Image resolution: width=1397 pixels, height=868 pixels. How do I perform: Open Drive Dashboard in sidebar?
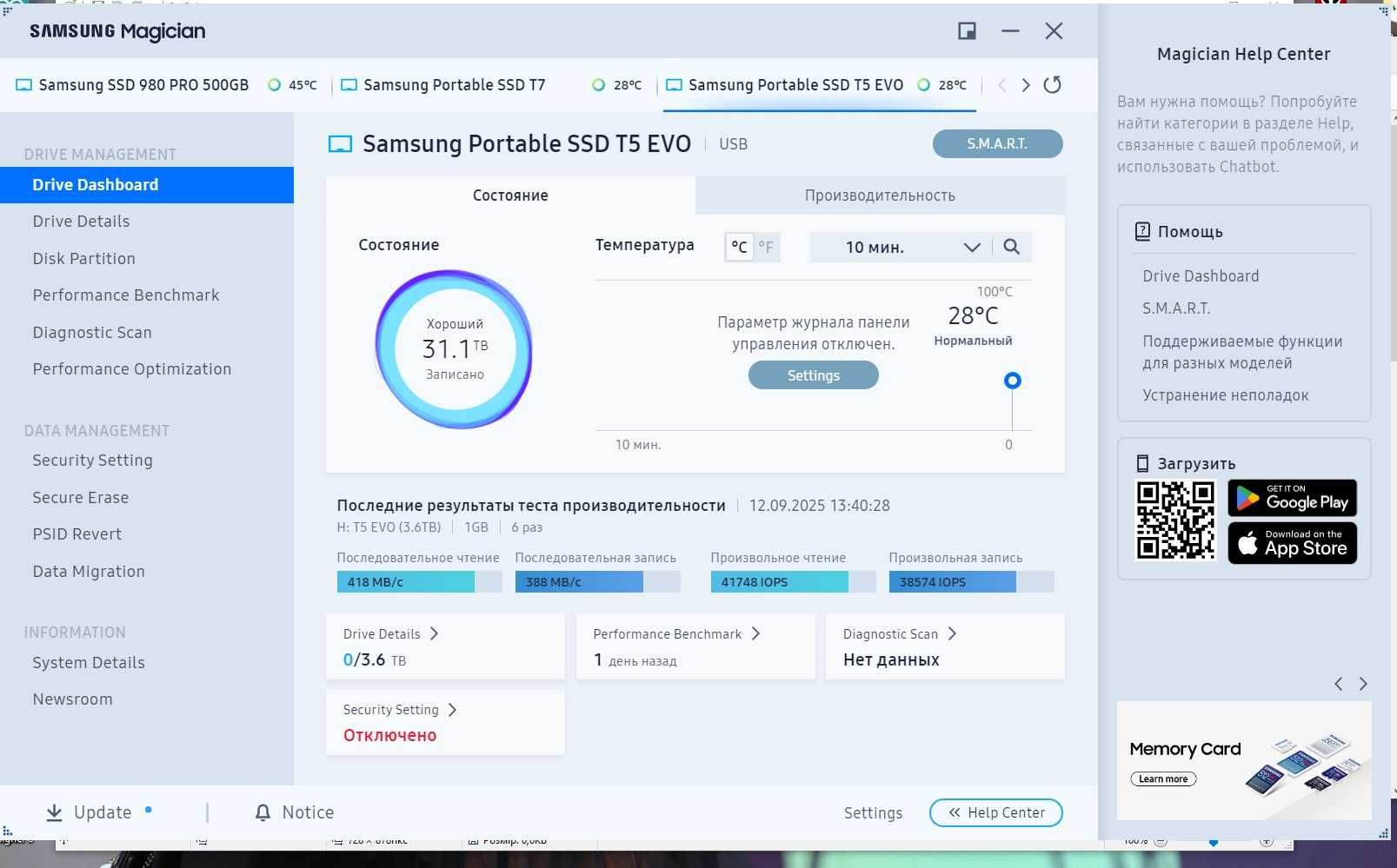coord(147,185)
